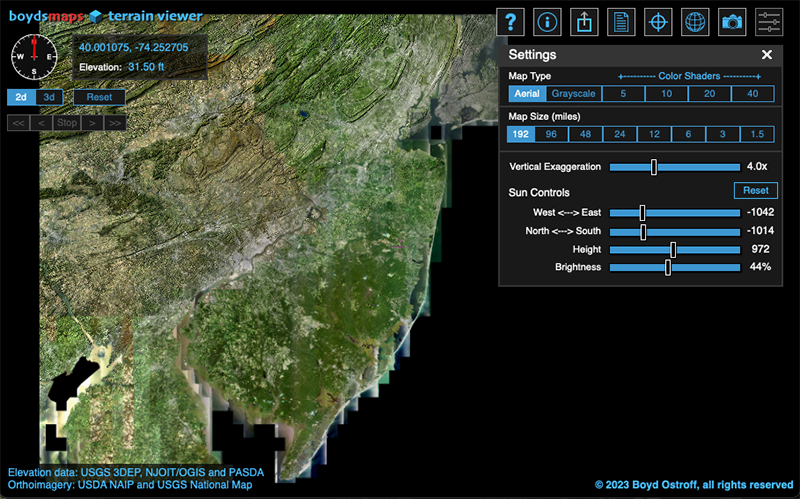Click Reset button beside 3d toggle
Image resolution: width=800 pixels, height=499 pixels.
(x=99, y=97)
